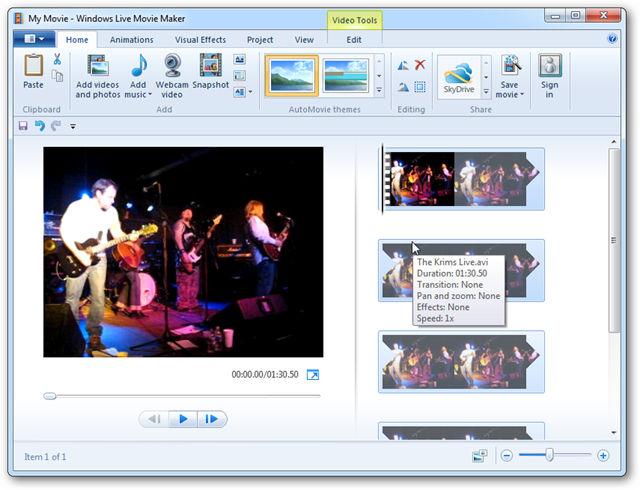Click the save project icon in quick access
Screen dimensions: 640x490
click(23, 126)
